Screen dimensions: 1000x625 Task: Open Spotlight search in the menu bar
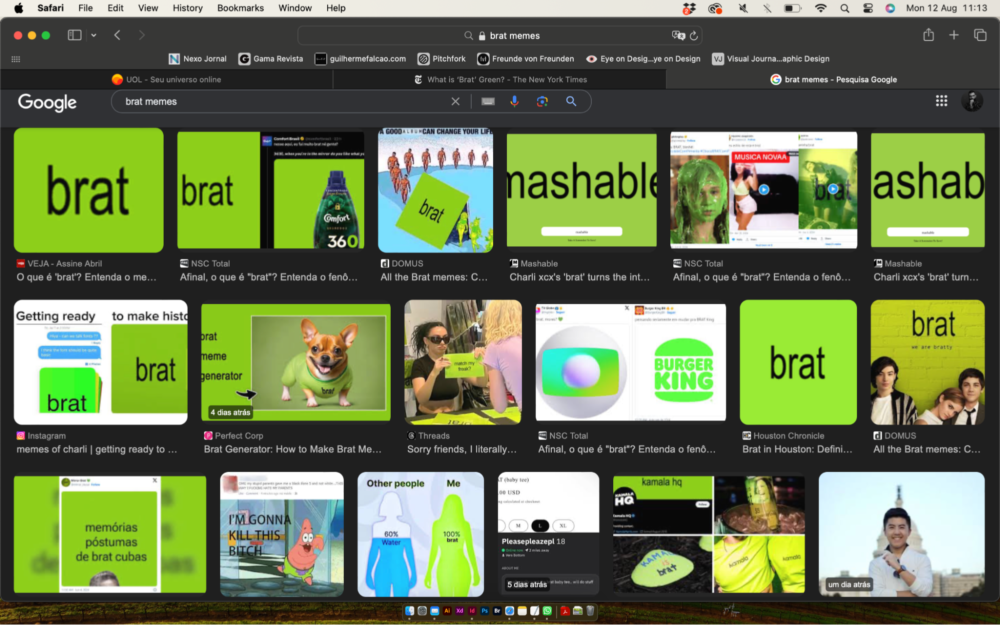click(845, 8)
